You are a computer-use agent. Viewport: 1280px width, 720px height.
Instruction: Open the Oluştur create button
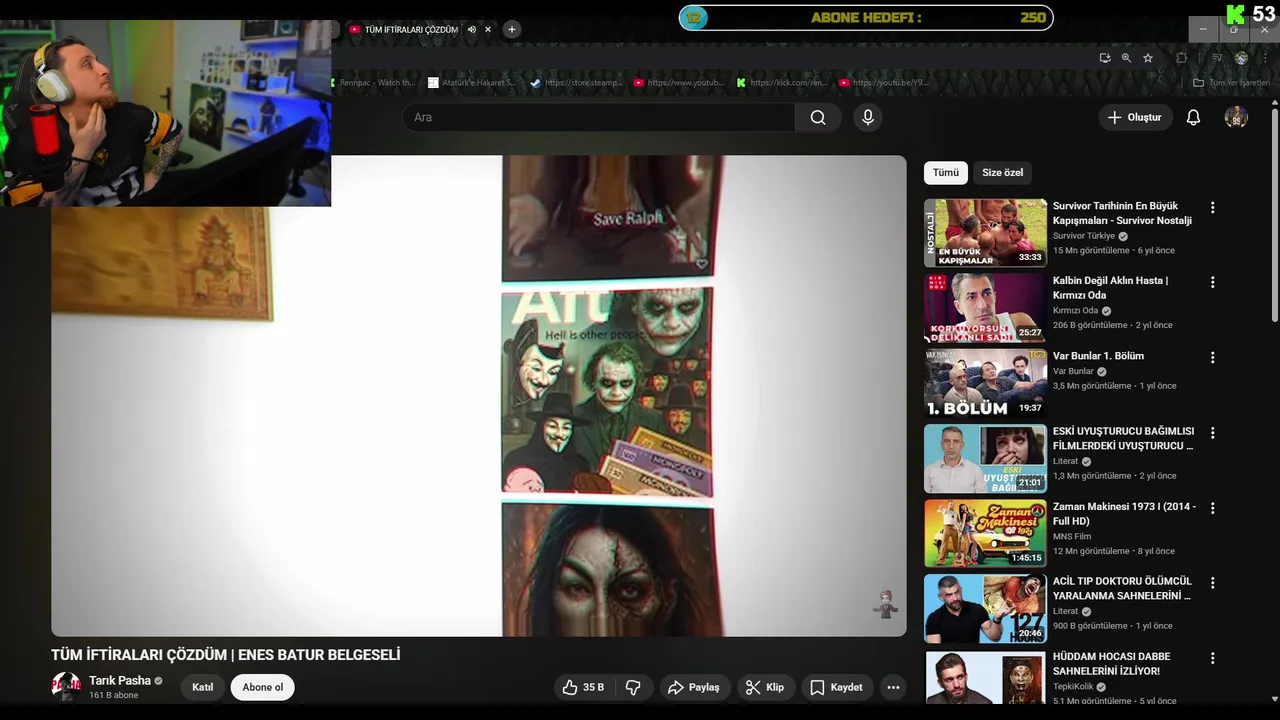point(1135,117)
